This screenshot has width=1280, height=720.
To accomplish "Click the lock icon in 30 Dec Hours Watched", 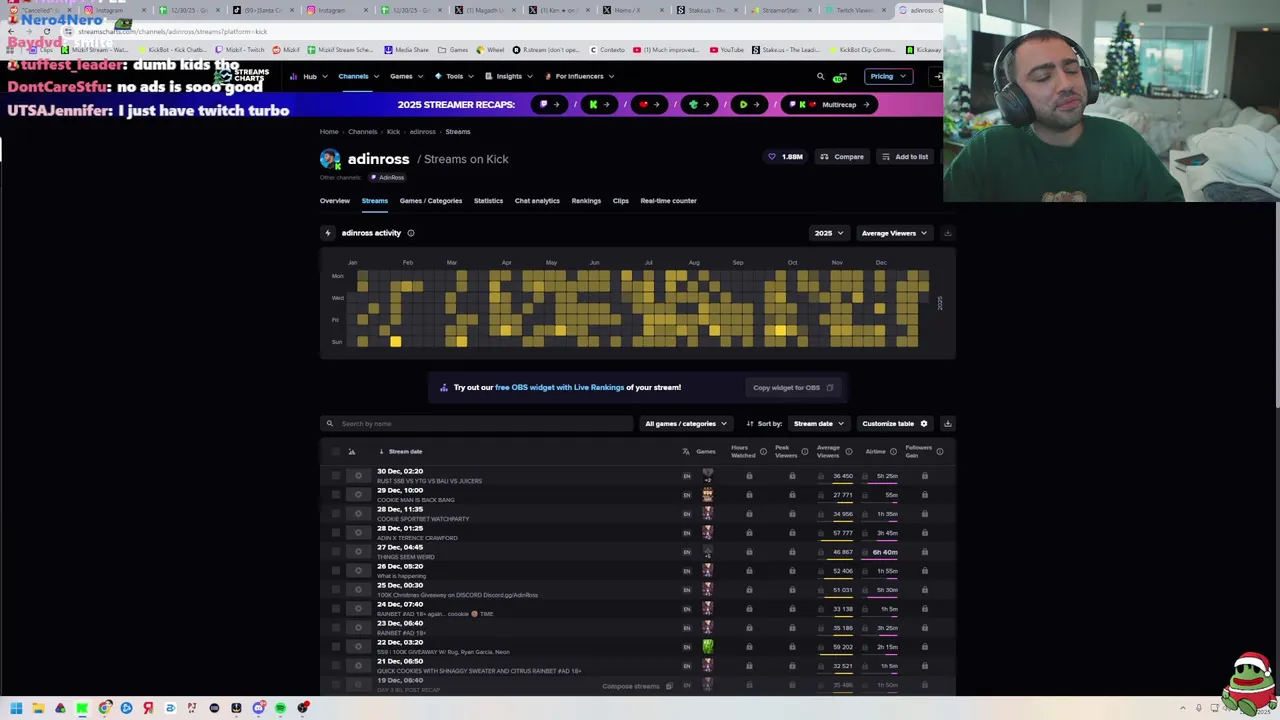I will [749, 476].
